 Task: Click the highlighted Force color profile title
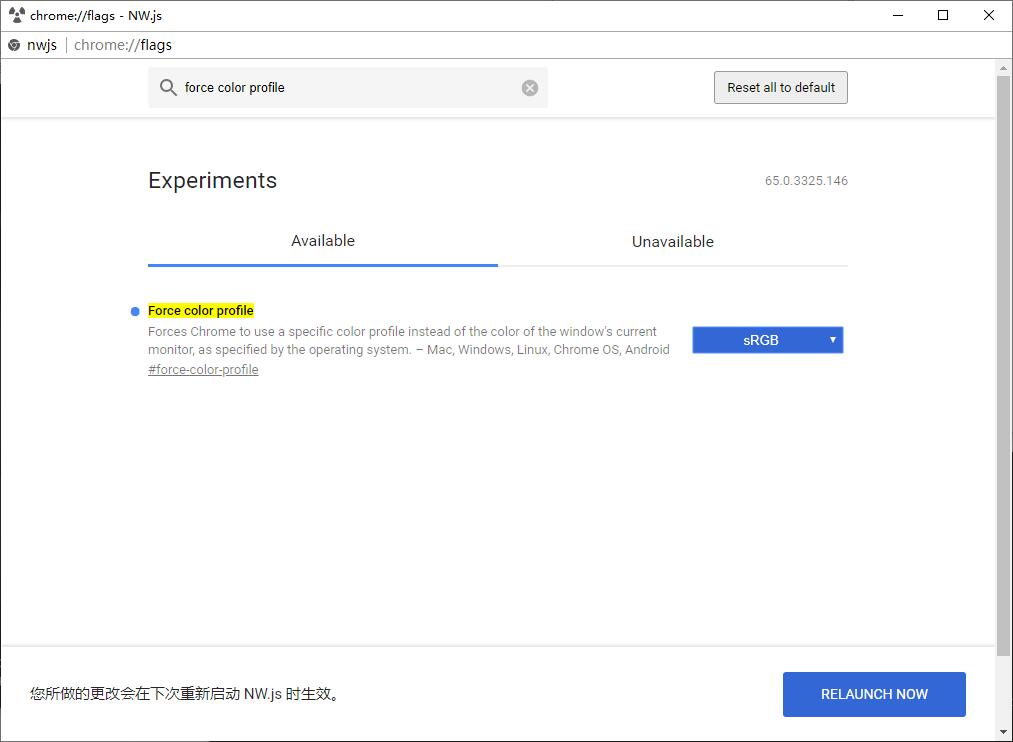[201, 311]
